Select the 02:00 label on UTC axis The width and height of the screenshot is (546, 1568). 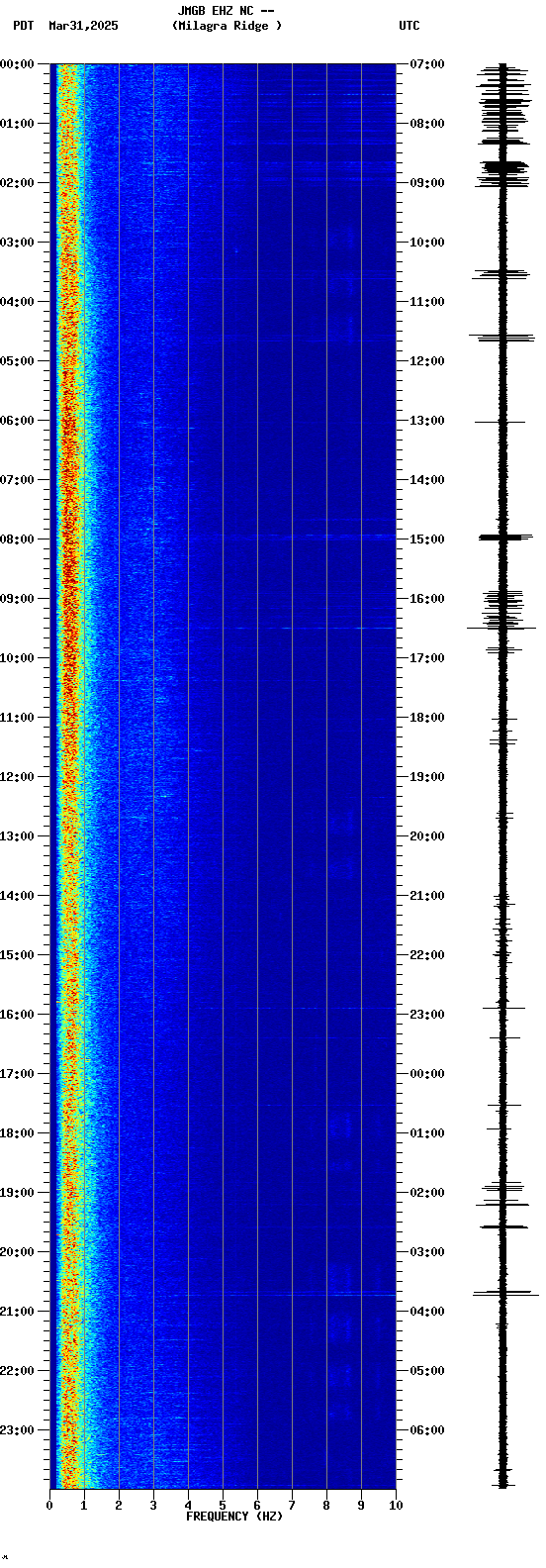point(427,1193)
